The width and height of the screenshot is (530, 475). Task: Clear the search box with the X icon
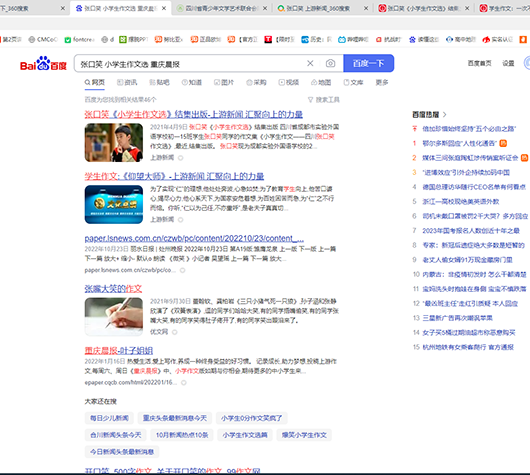coord(310,63)
